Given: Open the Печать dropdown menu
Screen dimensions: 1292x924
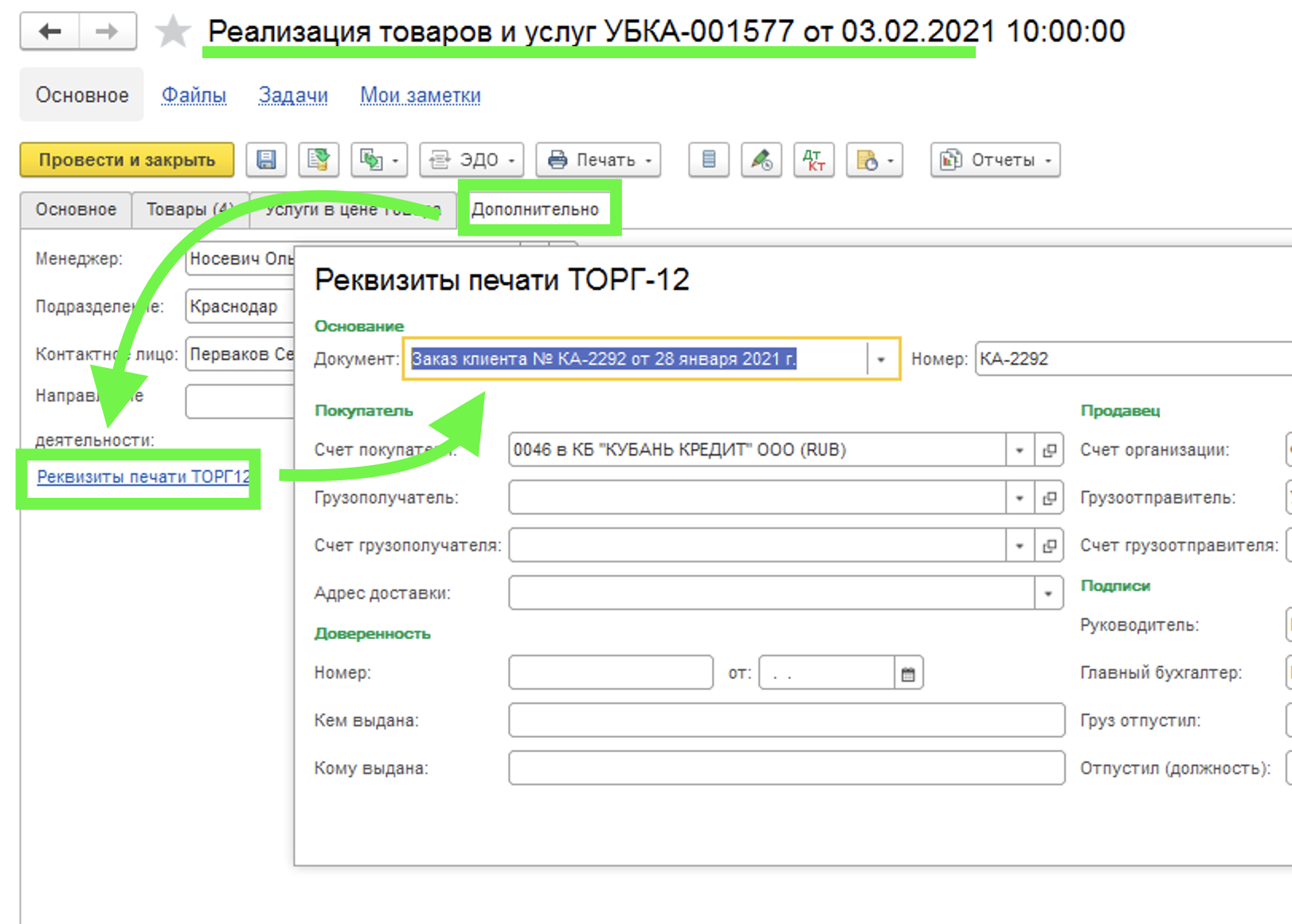Looking at the screenshot, I should pyautogui.click(x=598, y=160).
